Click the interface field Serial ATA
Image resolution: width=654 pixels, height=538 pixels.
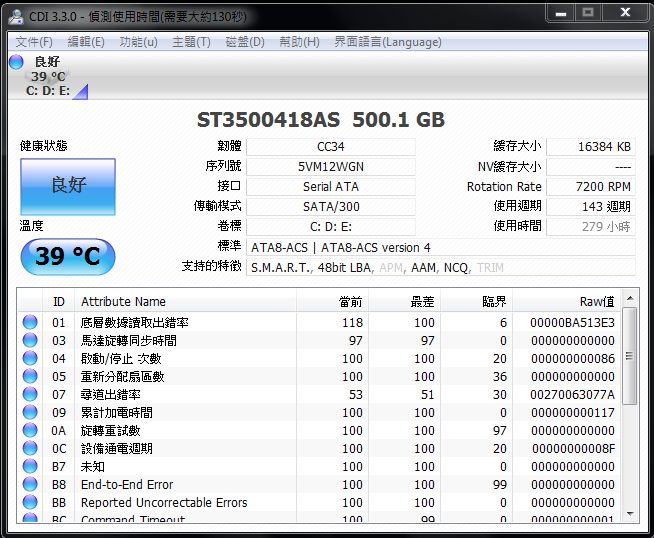pyautogui.click(x=331, y=187)
